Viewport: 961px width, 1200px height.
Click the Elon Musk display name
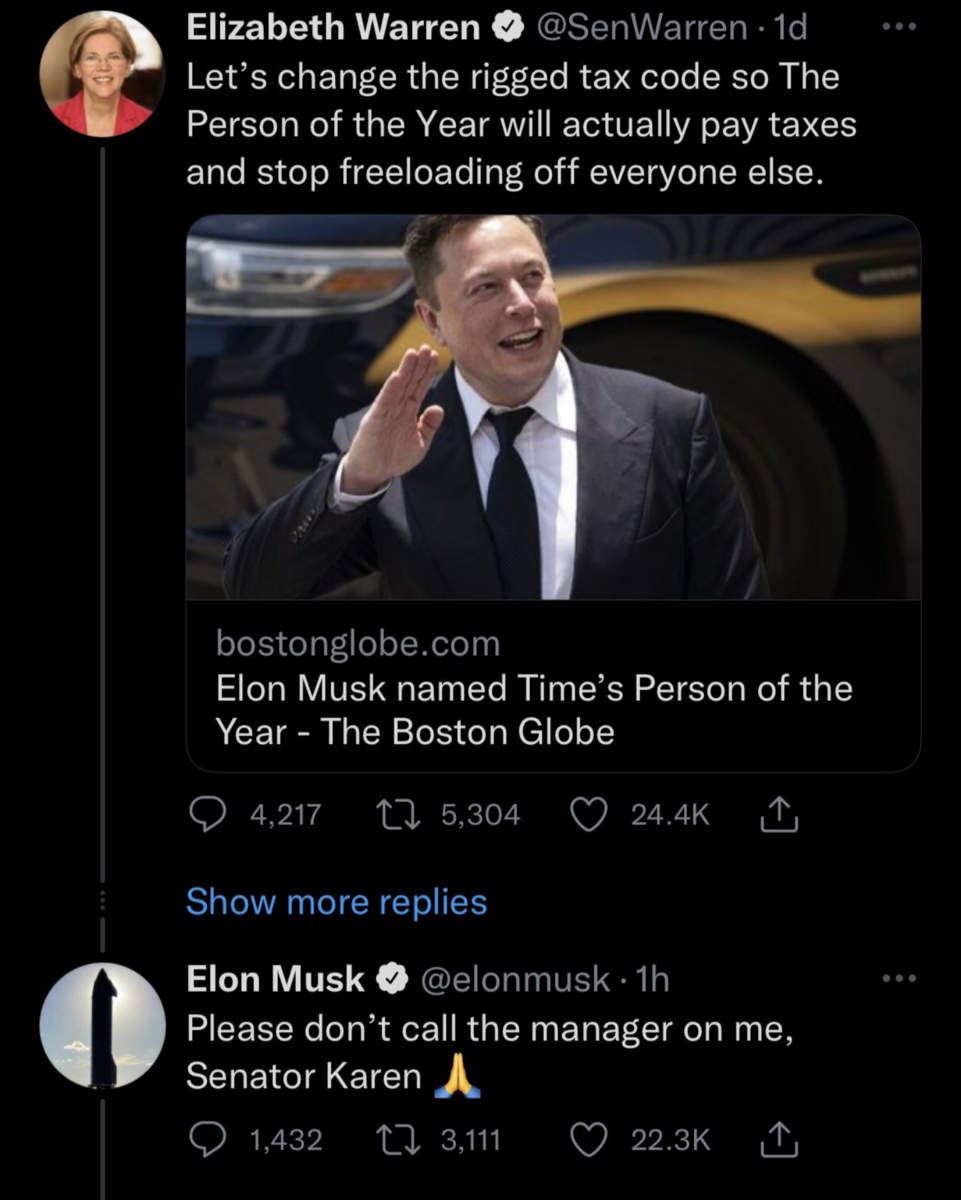pyautogui.click(x=275, y=979)
